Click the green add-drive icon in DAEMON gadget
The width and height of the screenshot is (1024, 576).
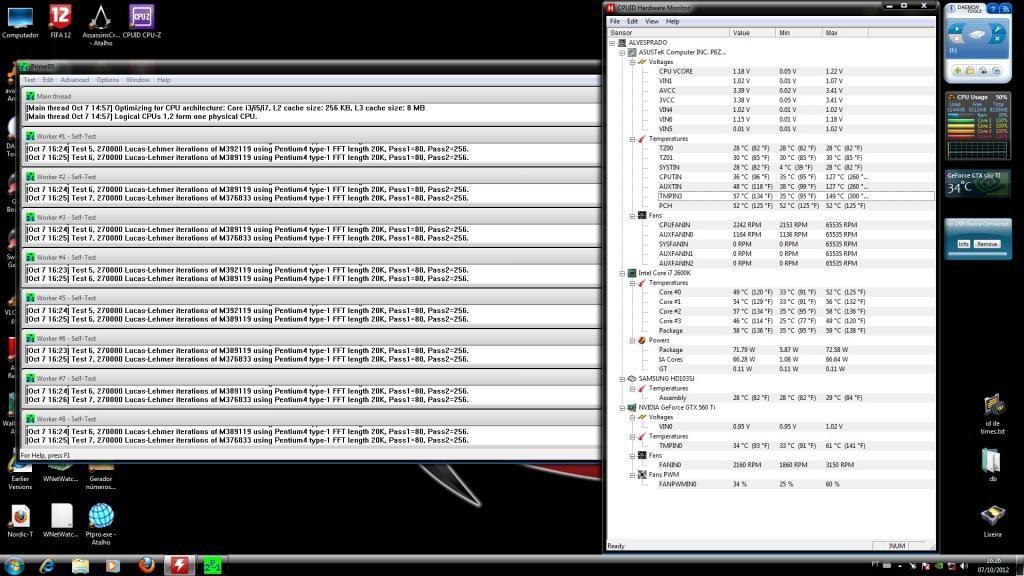click(957, 71)
